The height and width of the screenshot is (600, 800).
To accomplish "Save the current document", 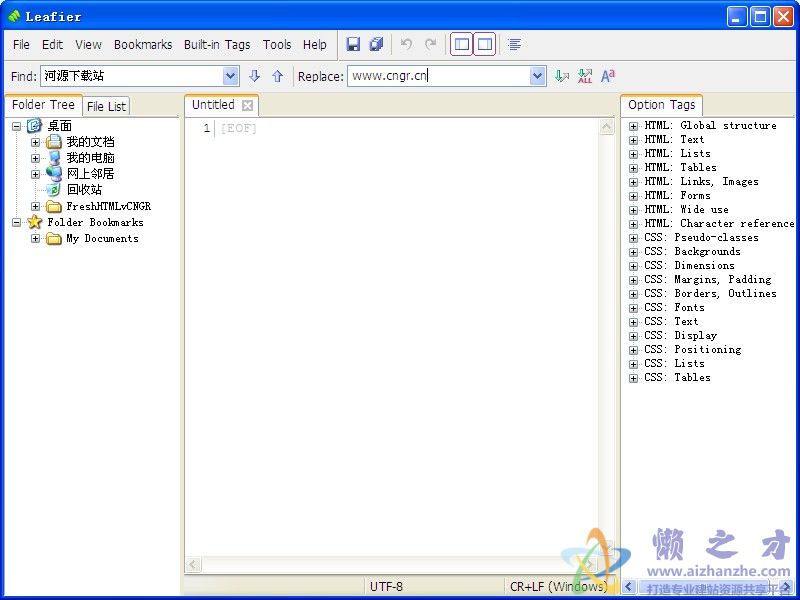I will click(353, 44).
